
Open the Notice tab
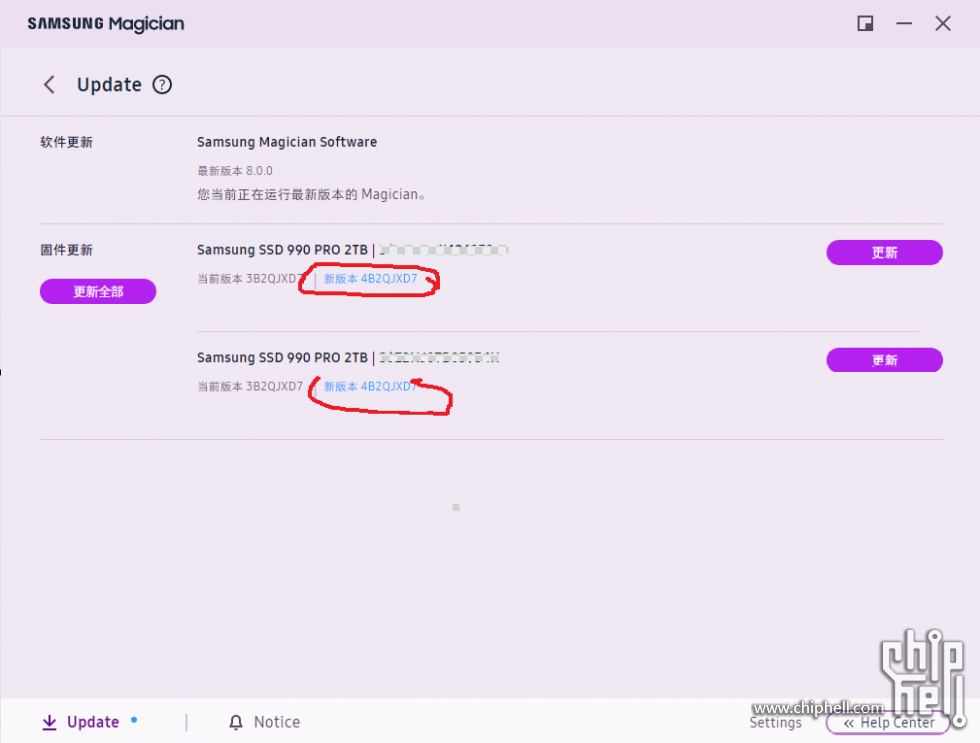pos(264,722)
